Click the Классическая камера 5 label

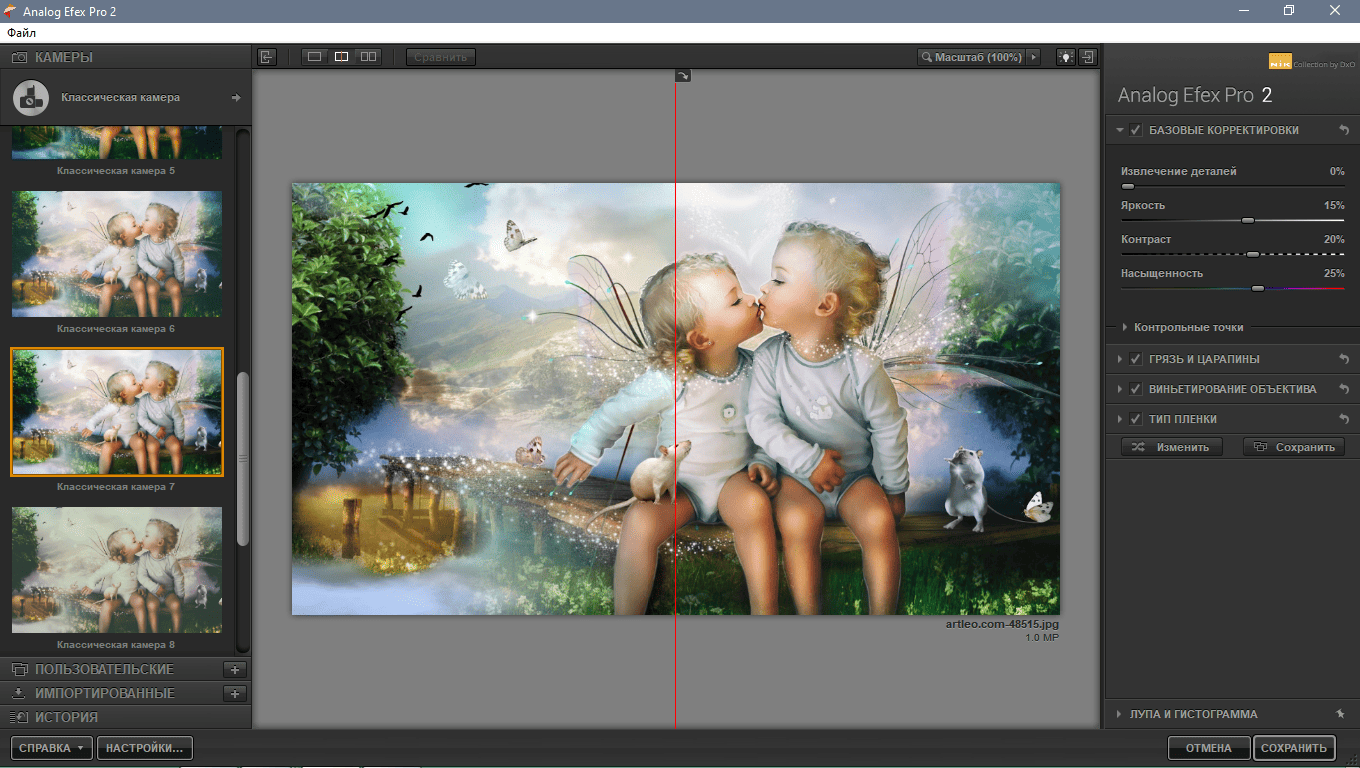tap(116, 171)
